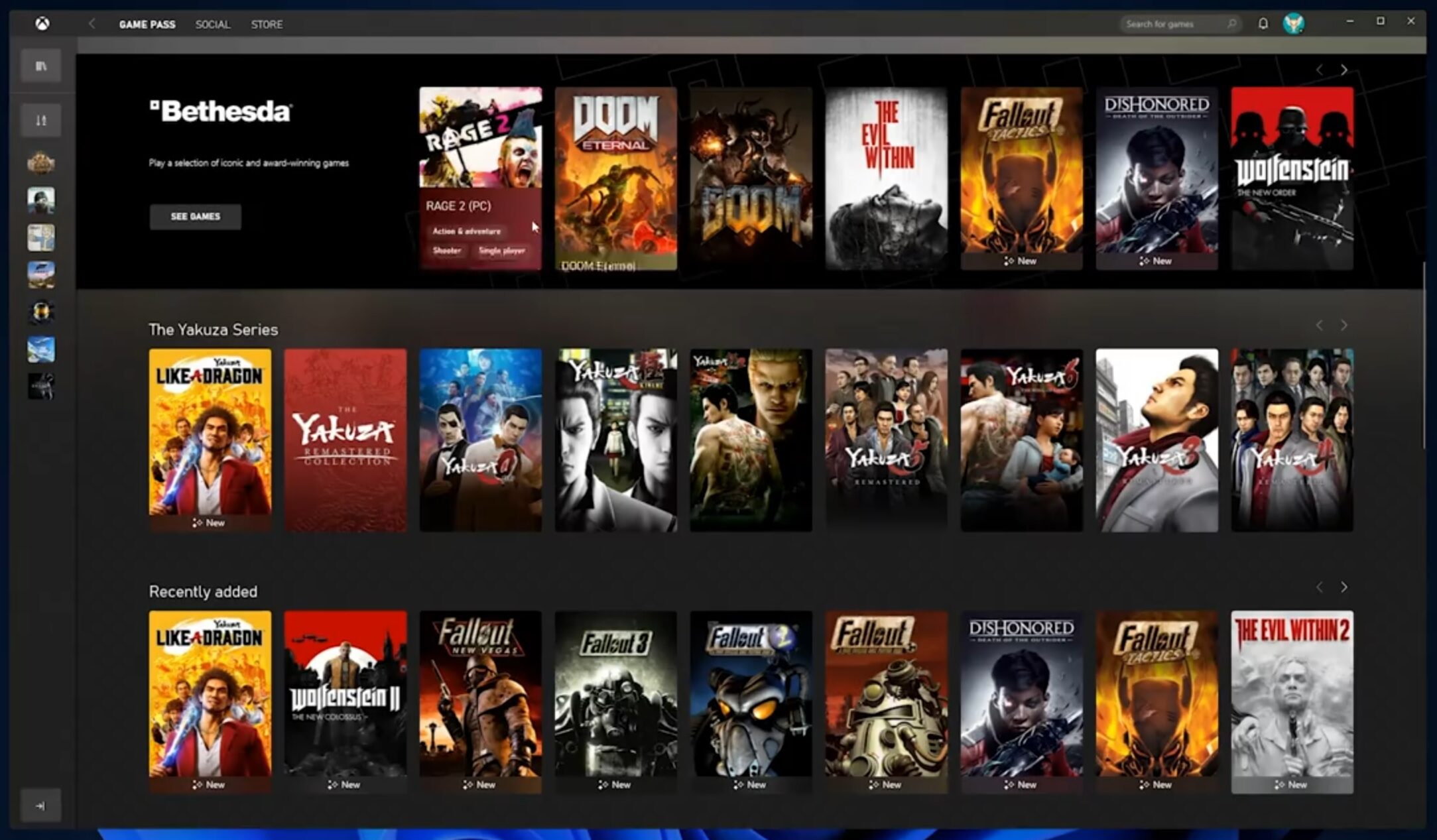Image resolution: width=1437 pixels, height=840 pixels.
Task: Open the profile avatar menu
Action: point(1293,24)
